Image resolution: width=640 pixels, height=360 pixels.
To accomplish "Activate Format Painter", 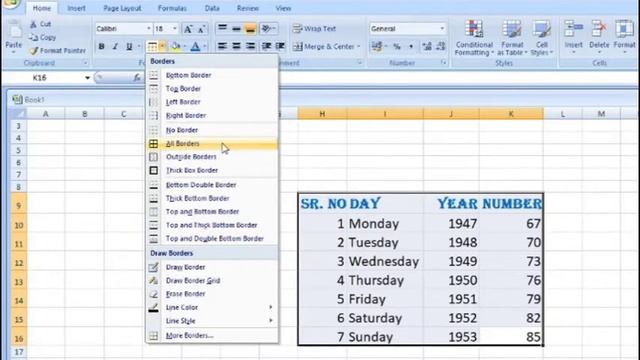I will coord(58,51).
